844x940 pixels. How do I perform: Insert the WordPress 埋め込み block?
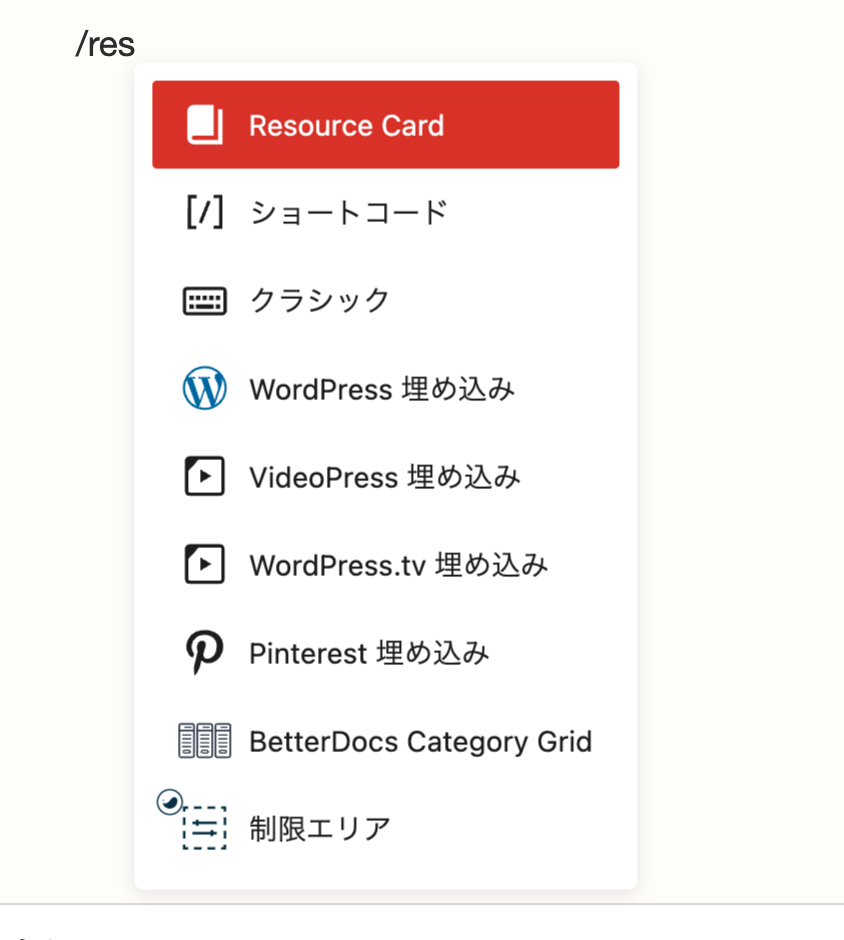point(385,388)
